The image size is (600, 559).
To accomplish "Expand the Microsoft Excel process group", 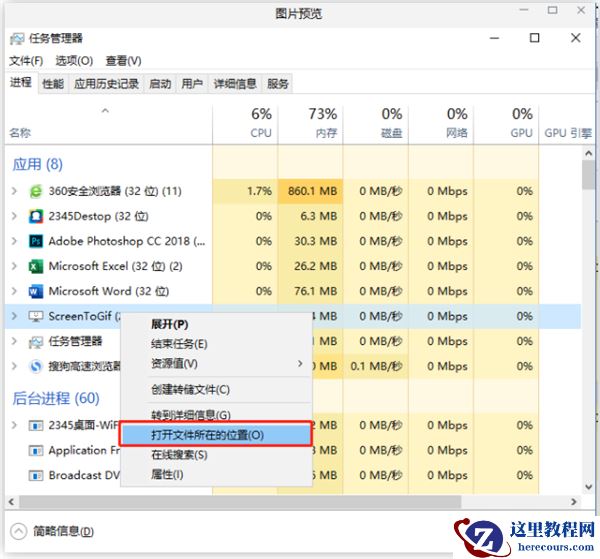I will pos(14,266).
